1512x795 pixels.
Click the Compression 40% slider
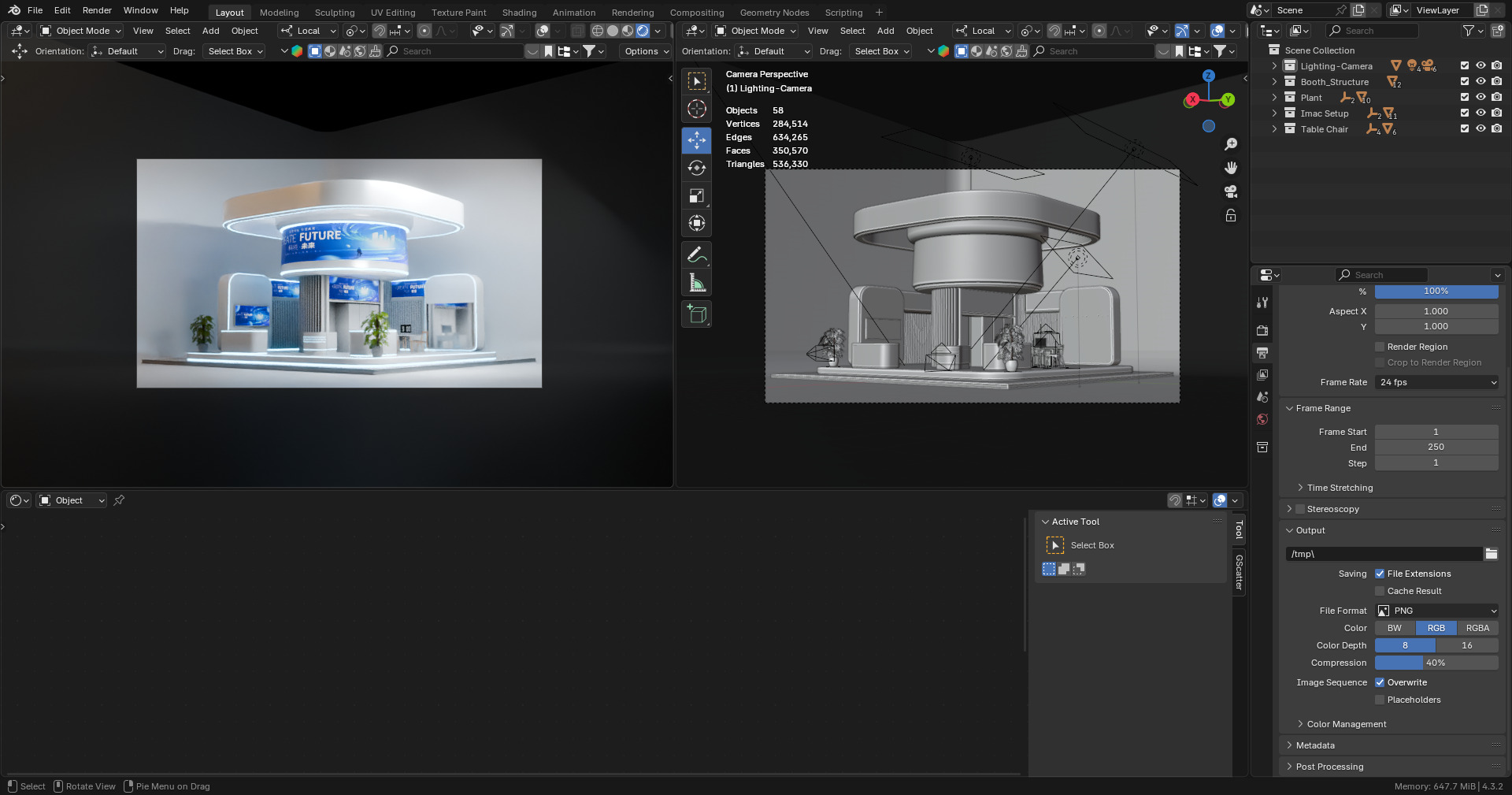click(1436, 663)
